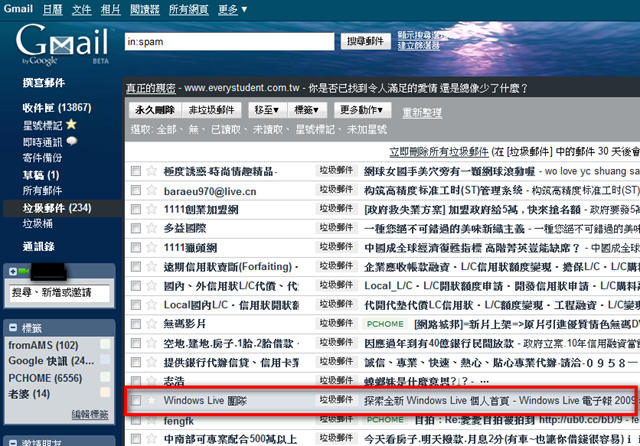Select checkbox for 1111創業加盟網 message
This screenshot has width=640, height=446.
[136, 209]
